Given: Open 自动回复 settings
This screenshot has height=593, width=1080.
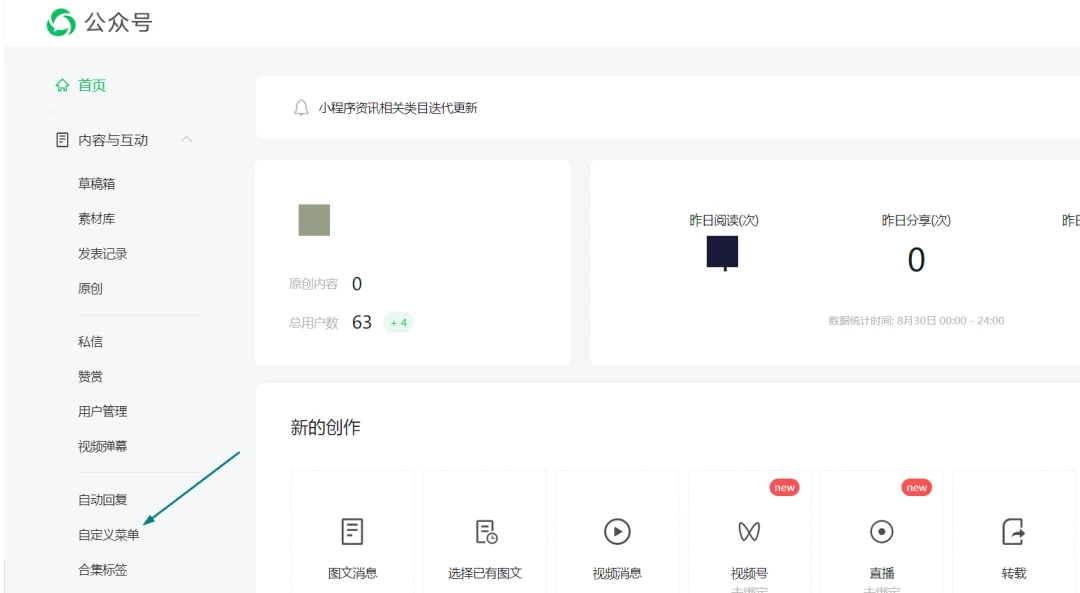Looking at the screenshot, I should [103, 500].
